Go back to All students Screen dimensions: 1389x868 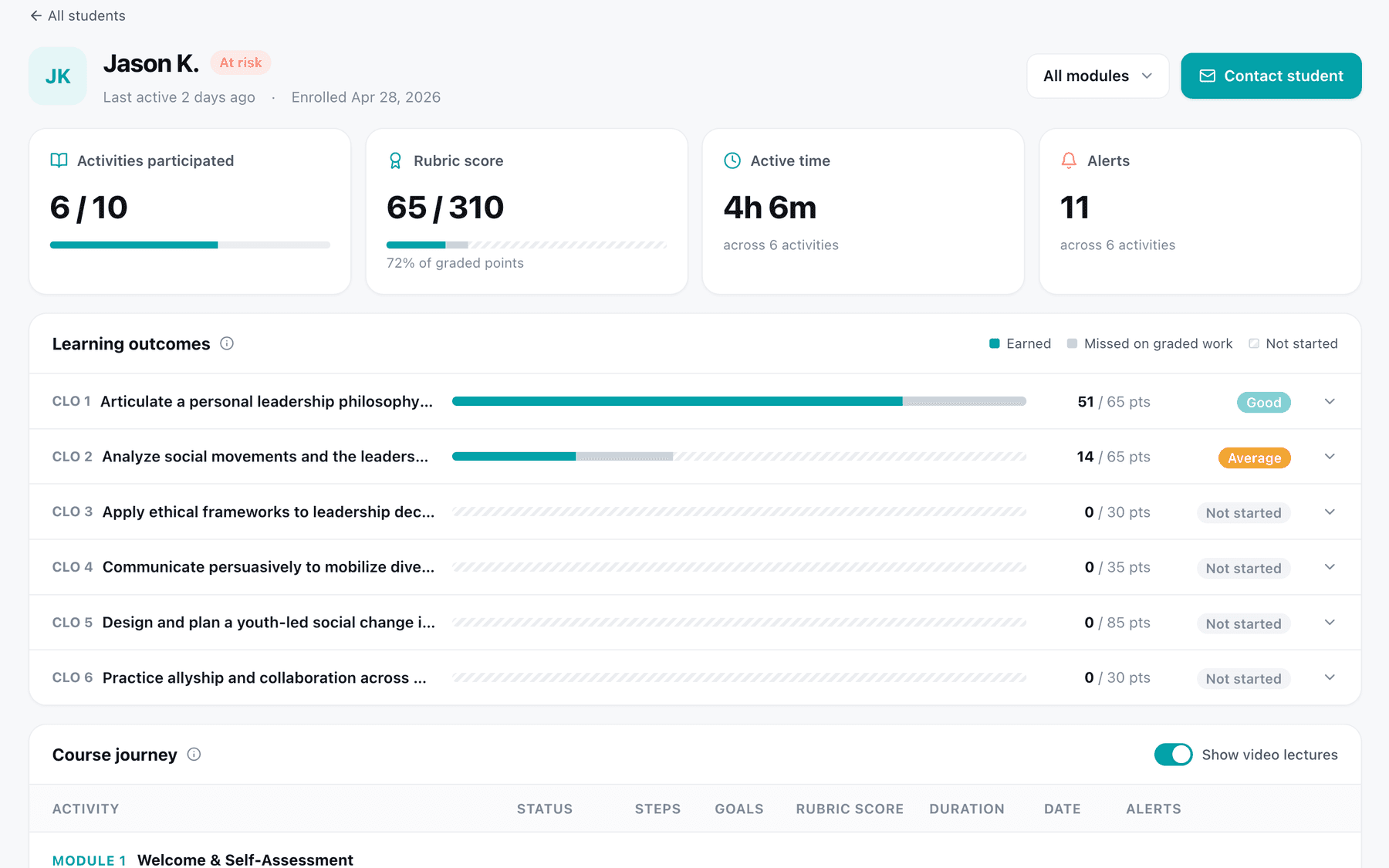click(78, 15)
